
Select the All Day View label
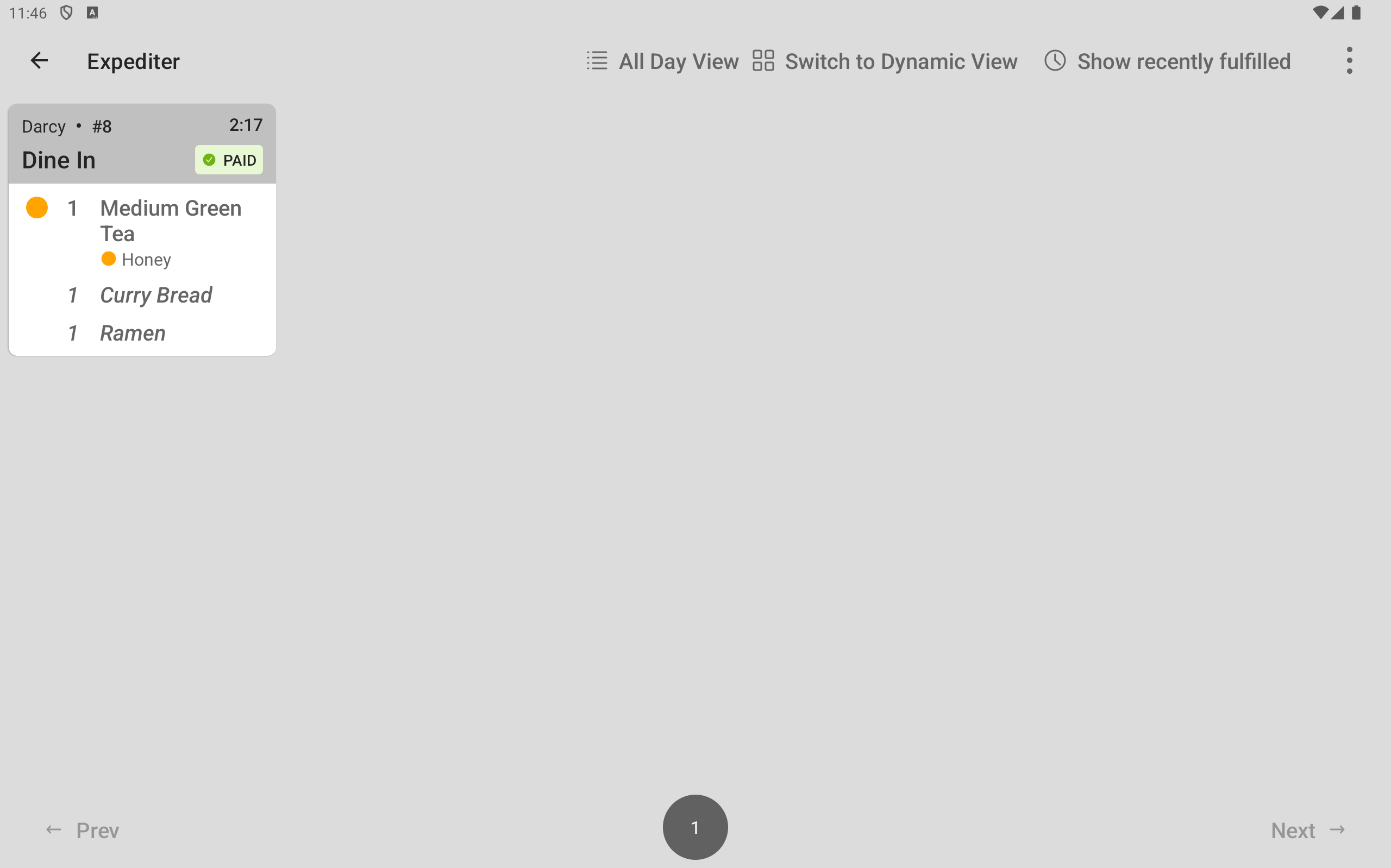[679, 61]
